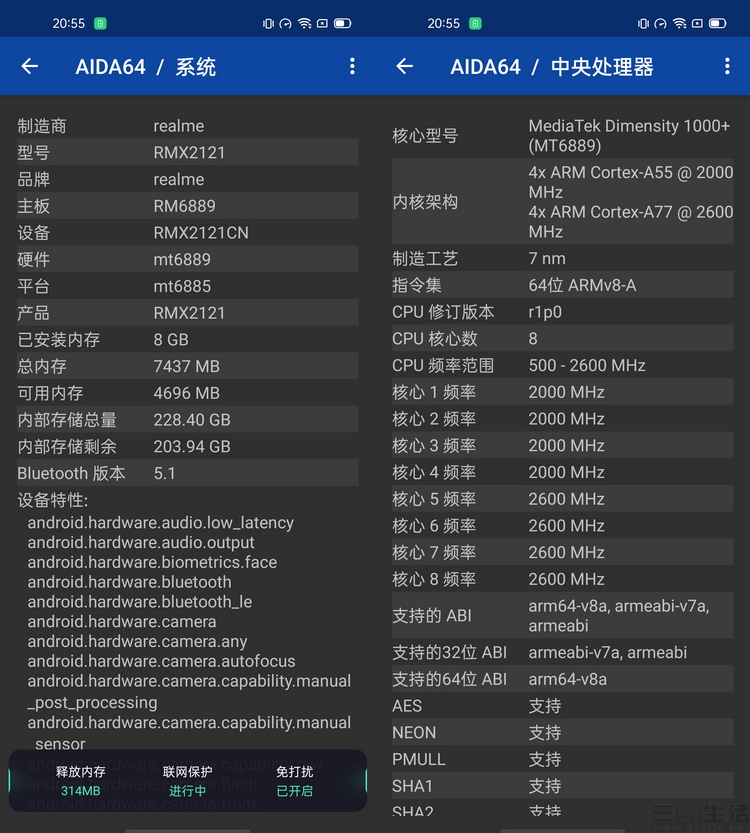Select the 内核架构 Cortex-A55/A77 row
This screenshot has height=833, width=750.
562,202
